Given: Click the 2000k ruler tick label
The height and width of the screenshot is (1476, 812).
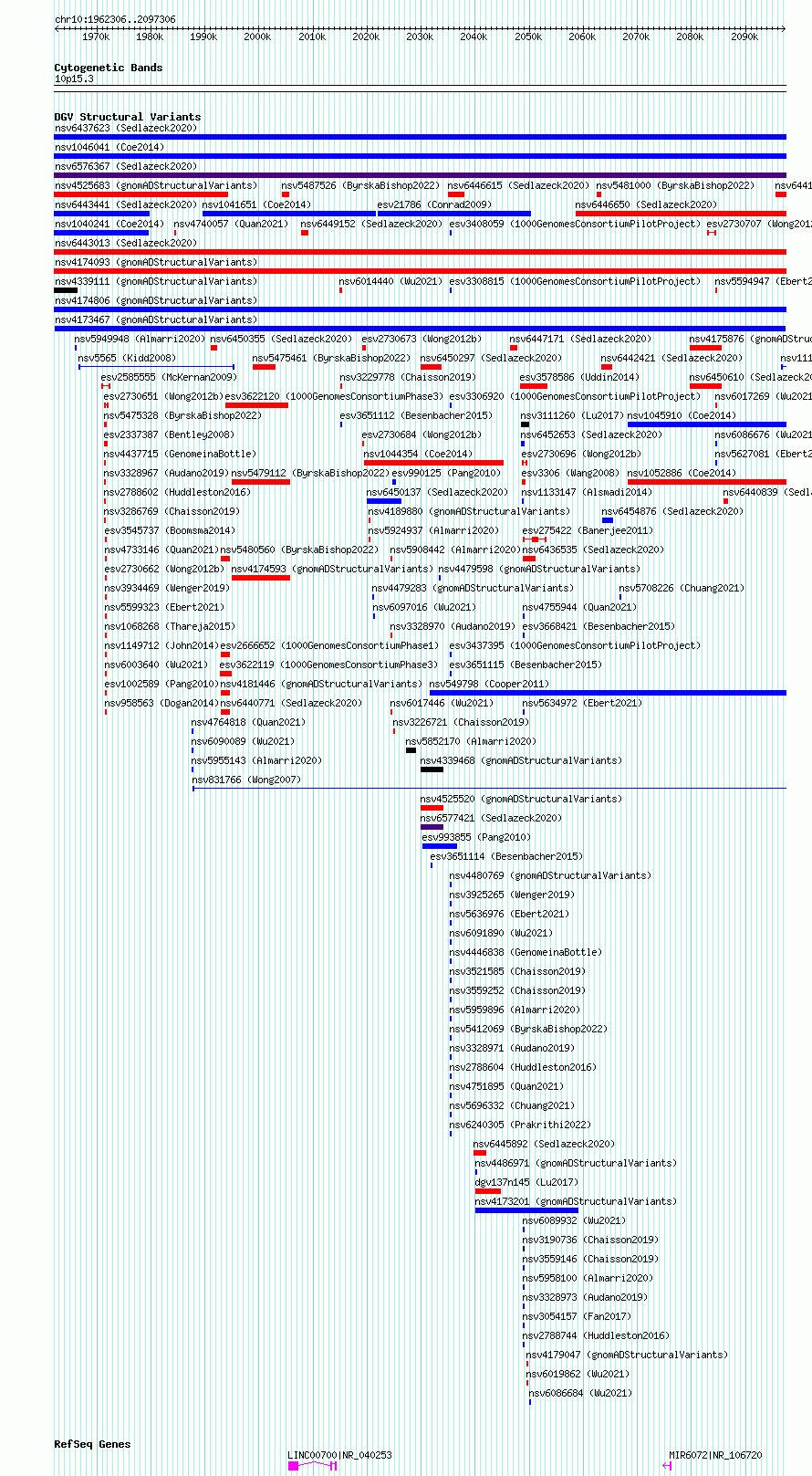Looking at the screenshot, I should [x=257, y=37].
